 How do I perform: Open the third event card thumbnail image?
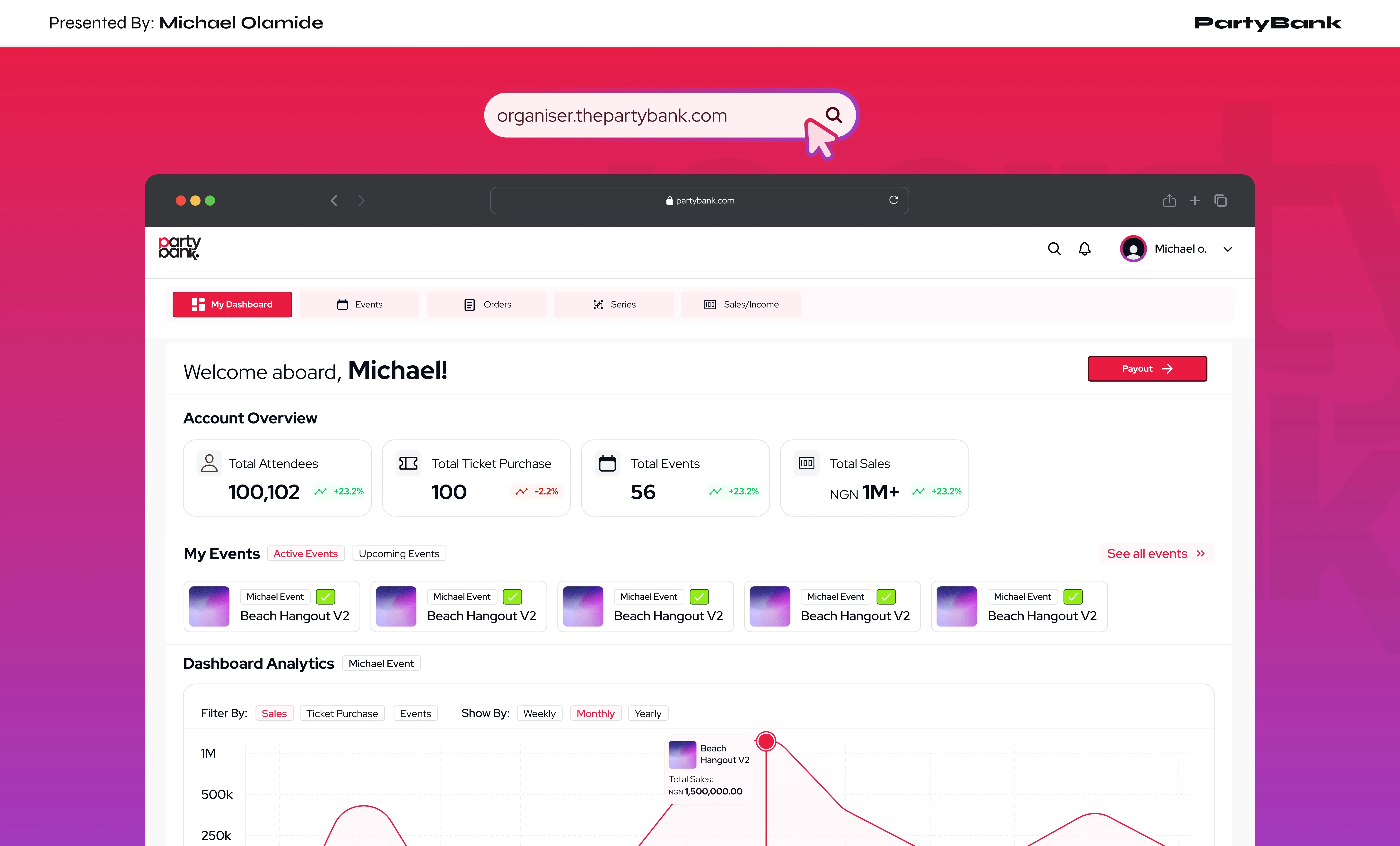coord(583,606)
